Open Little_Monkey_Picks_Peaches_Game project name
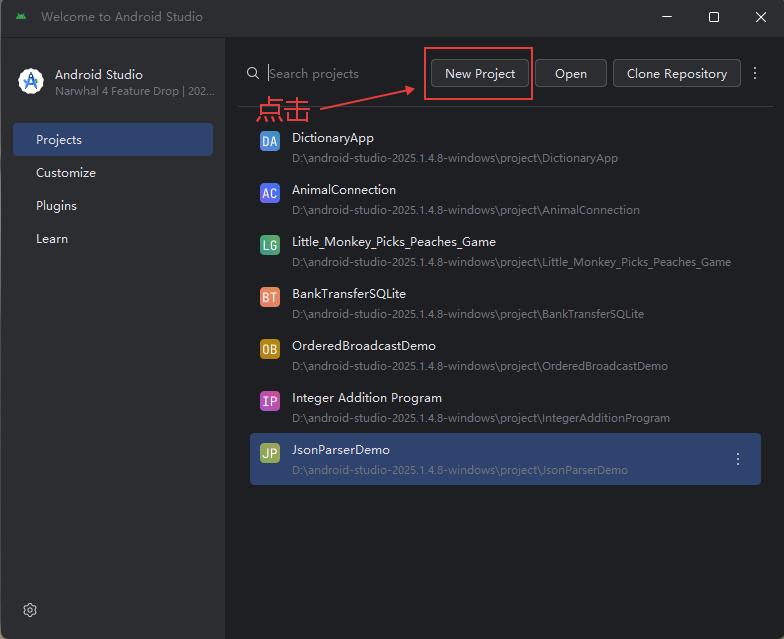The width and height of the screenshot is (784, 639). 394,242
